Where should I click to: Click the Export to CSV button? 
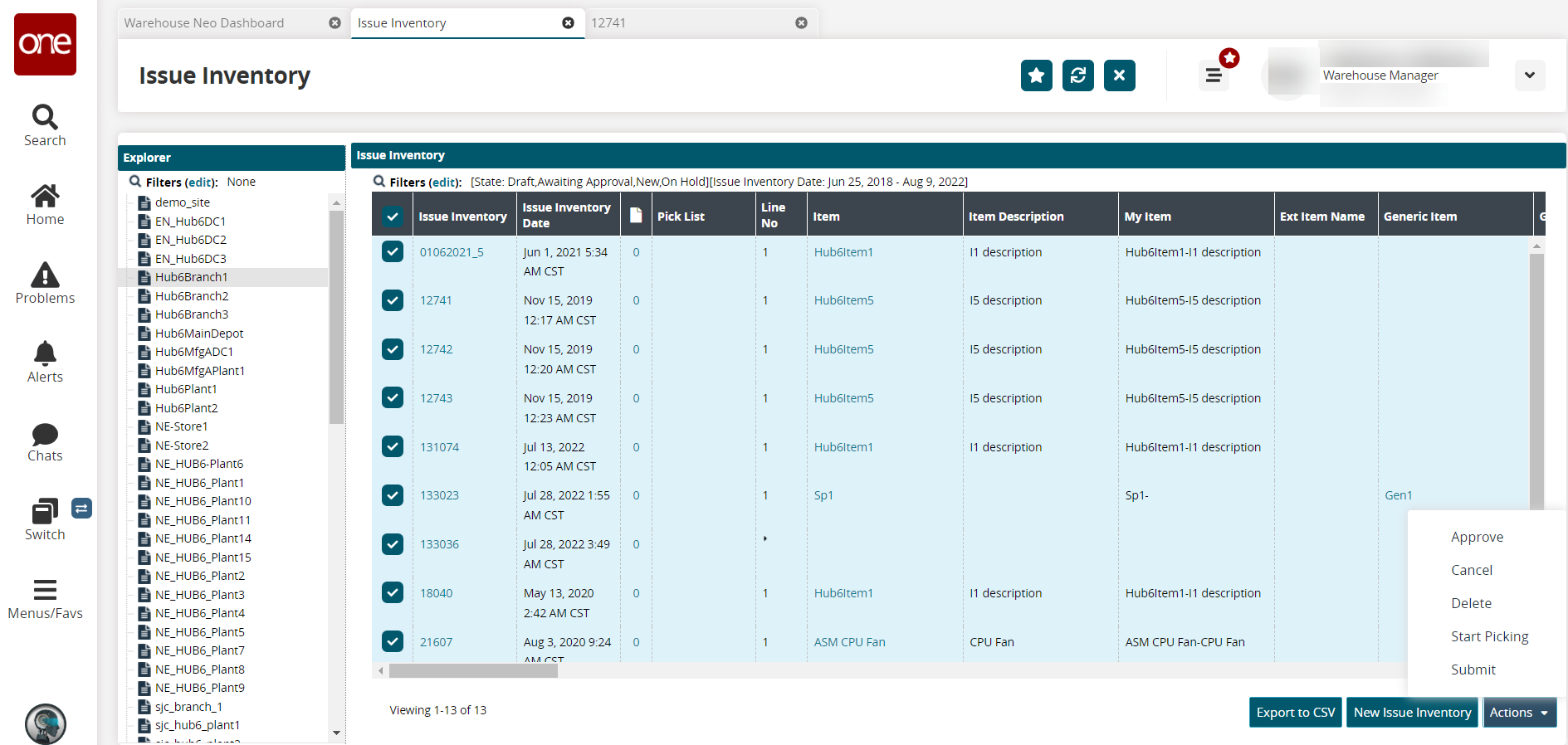tap(1295, 713)
